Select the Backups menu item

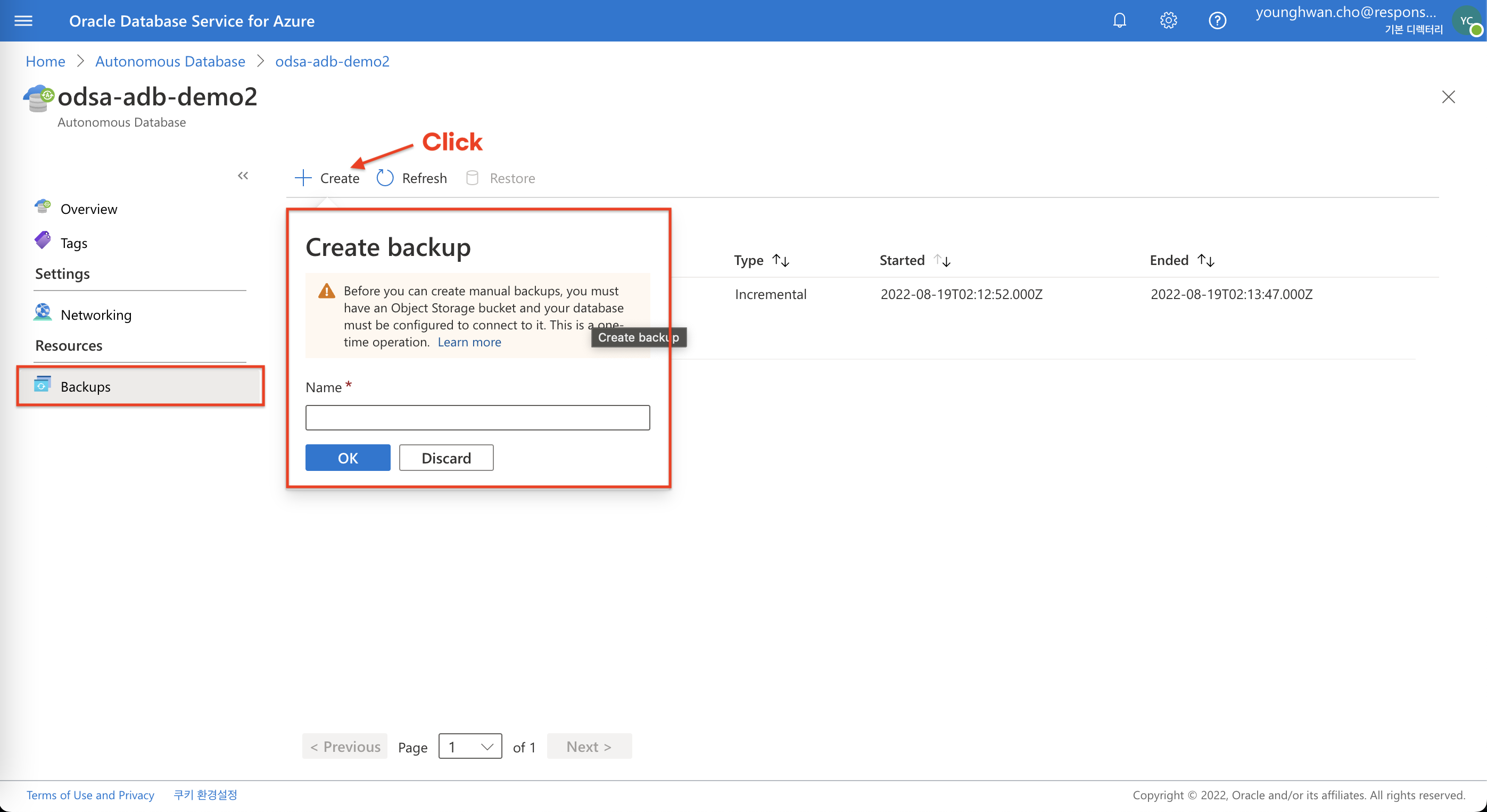click(141, 386)
